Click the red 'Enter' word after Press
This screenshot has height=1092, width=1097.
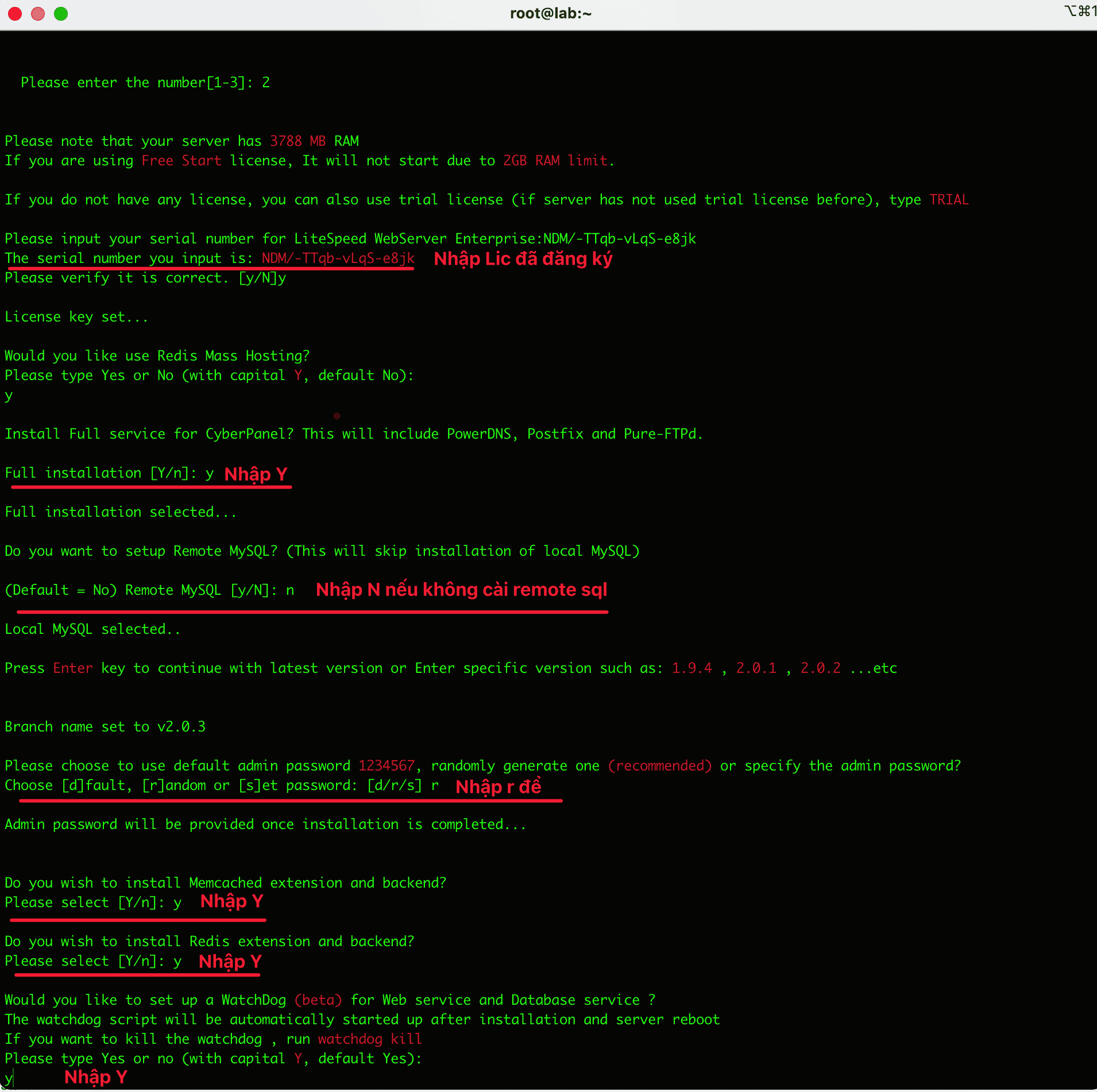pos(73,668)
